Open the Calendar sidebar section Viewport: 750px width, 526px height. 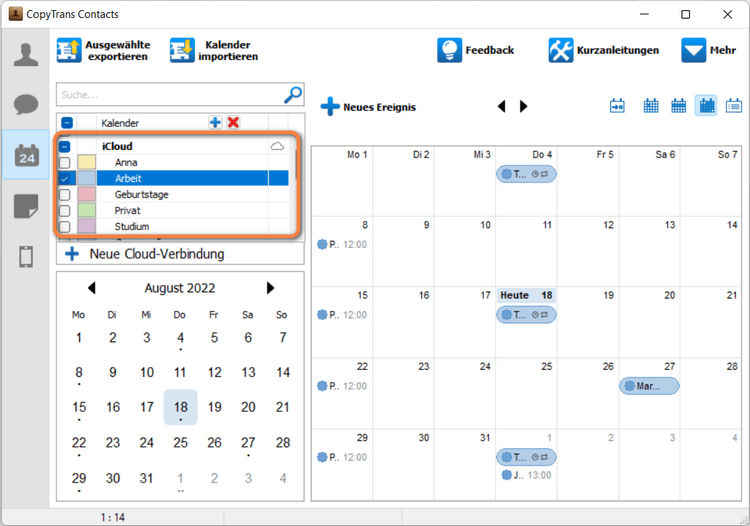(x=26, y=154)
